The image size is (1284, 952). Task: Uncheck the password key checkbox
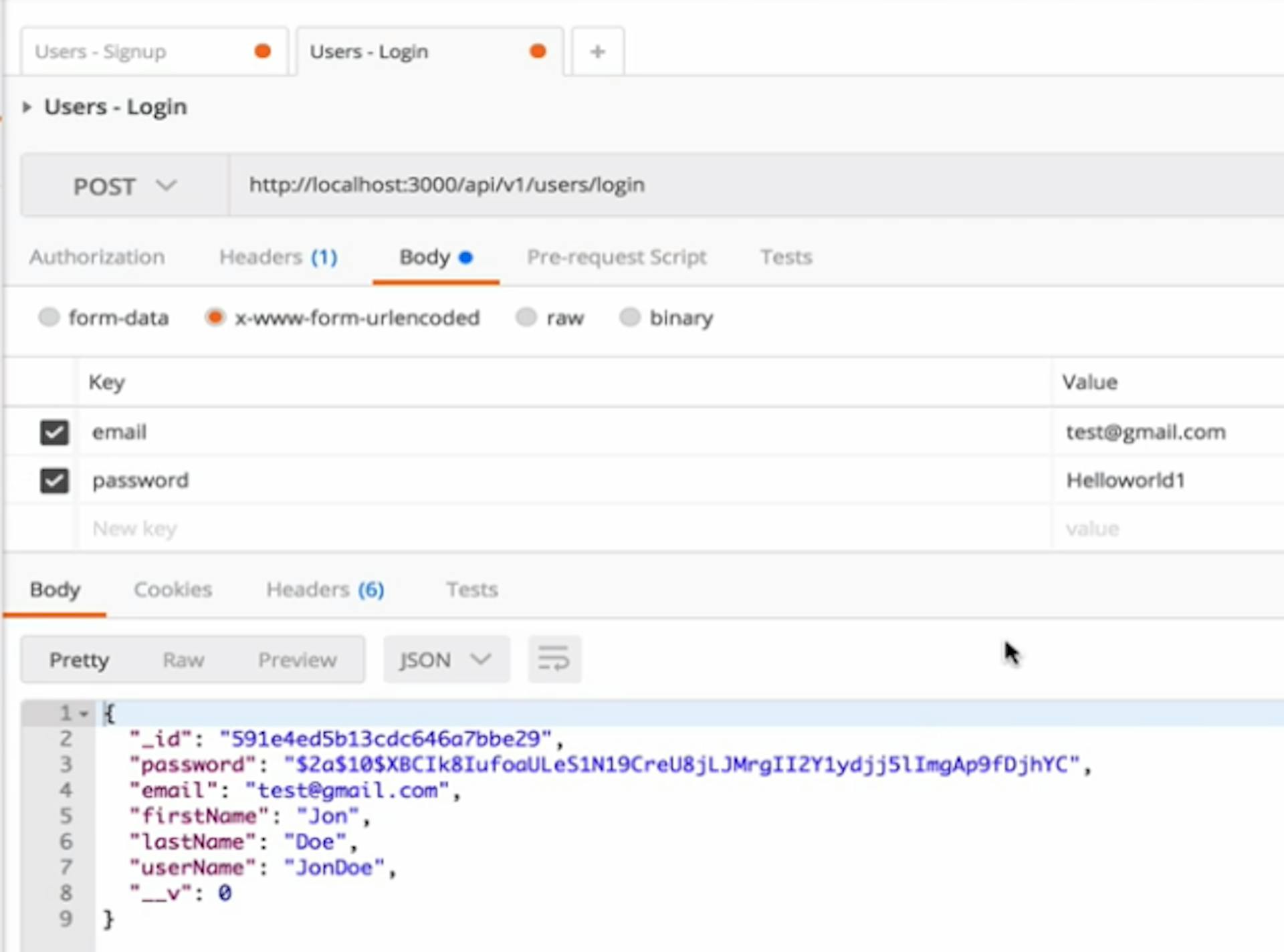click(x=54, y=481)
